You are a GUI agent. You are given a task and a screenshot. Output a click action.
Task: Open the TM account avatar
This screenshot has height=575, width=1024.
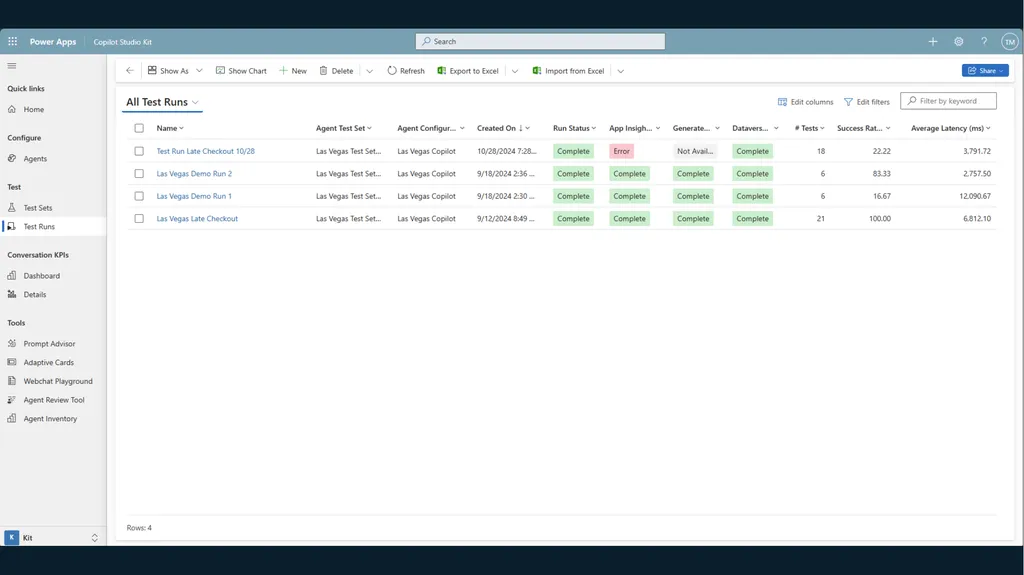coord(1010,41)
